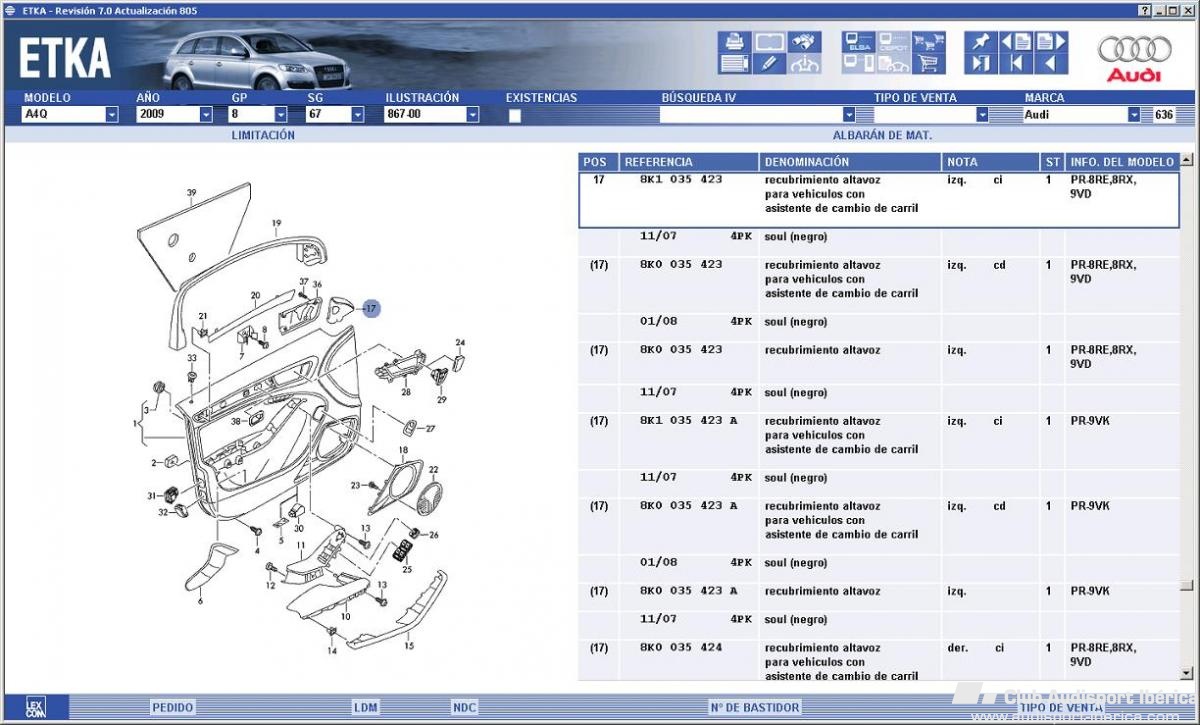Jump to first record with bar-arrow icon
The width and height of the screenshot is (1200, 725).
point(1016,63)
